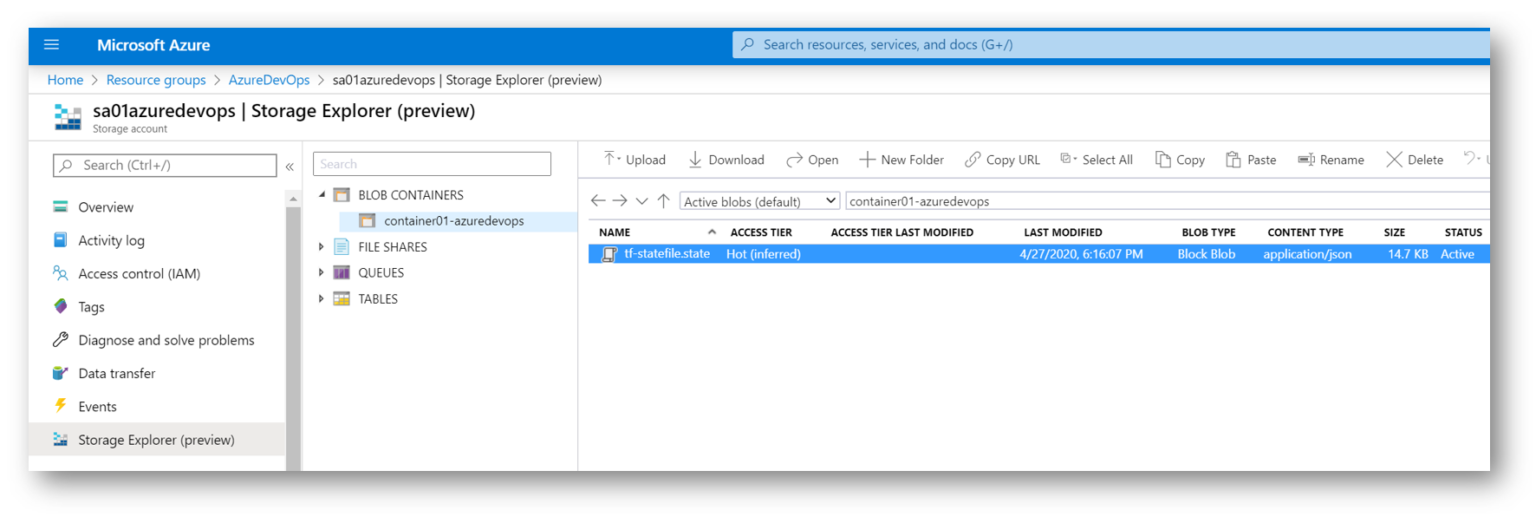
Task: Click the Diagnose and solve problems wrench icon
Action: click(60, 340)
